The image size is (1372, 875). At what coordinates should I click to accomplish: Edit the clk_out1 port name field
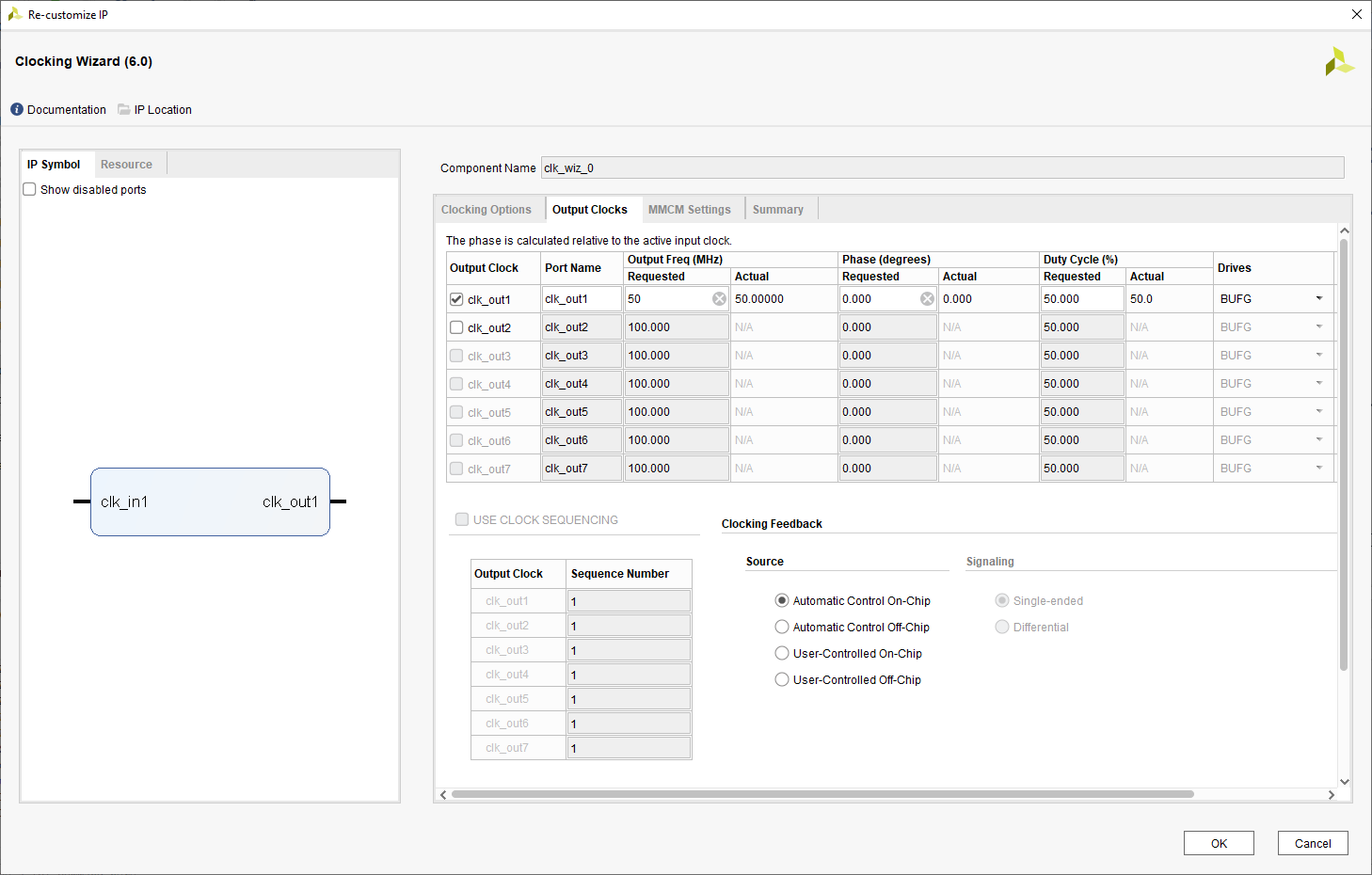point(582,299)
